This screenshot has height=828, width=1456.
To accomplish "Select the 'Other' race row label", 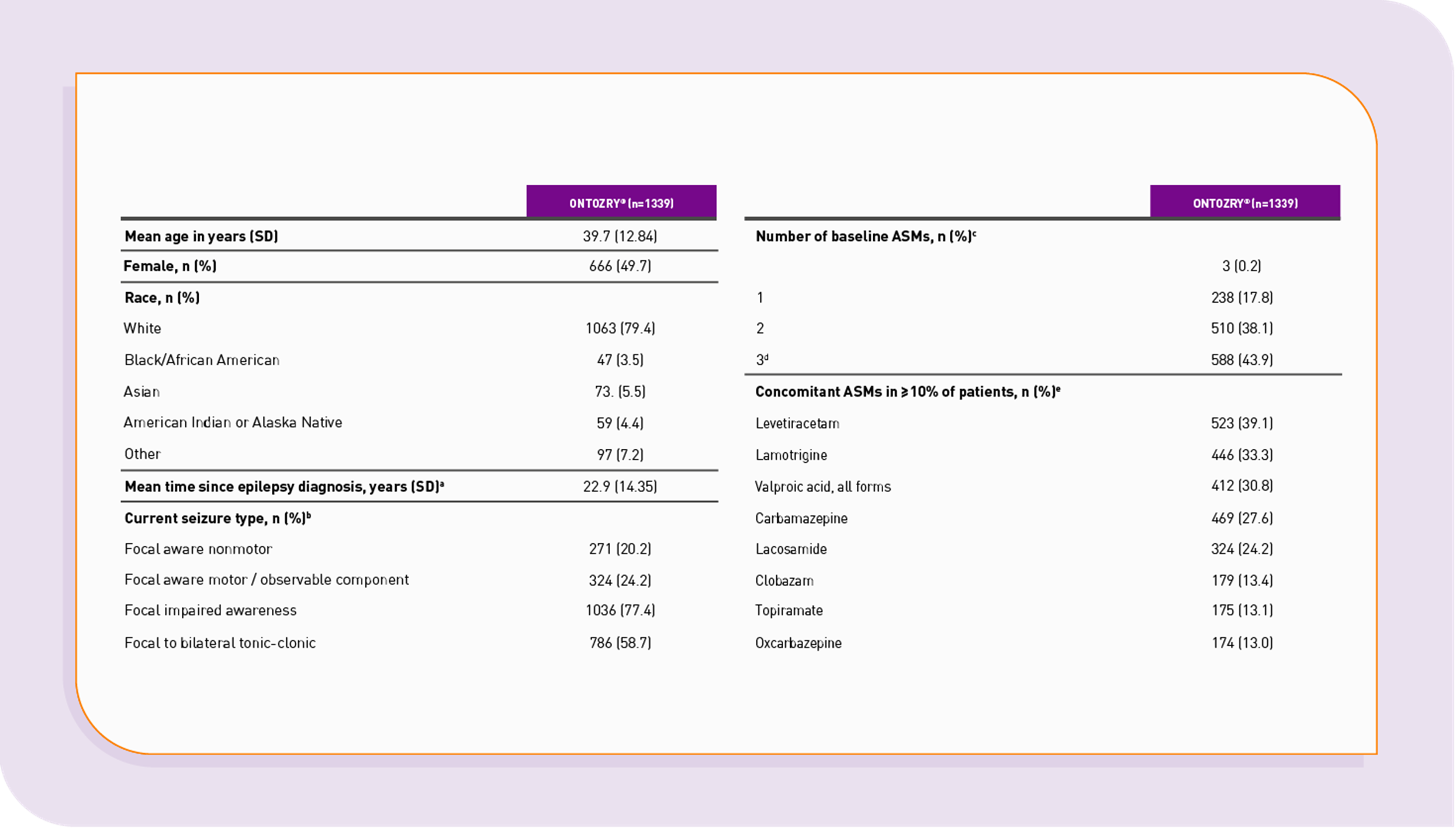I will 142,454.
